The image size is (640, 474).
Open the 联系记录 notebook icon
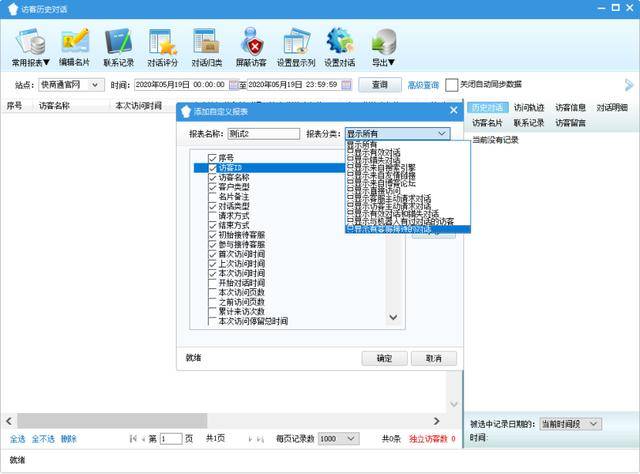pos(118,41)
